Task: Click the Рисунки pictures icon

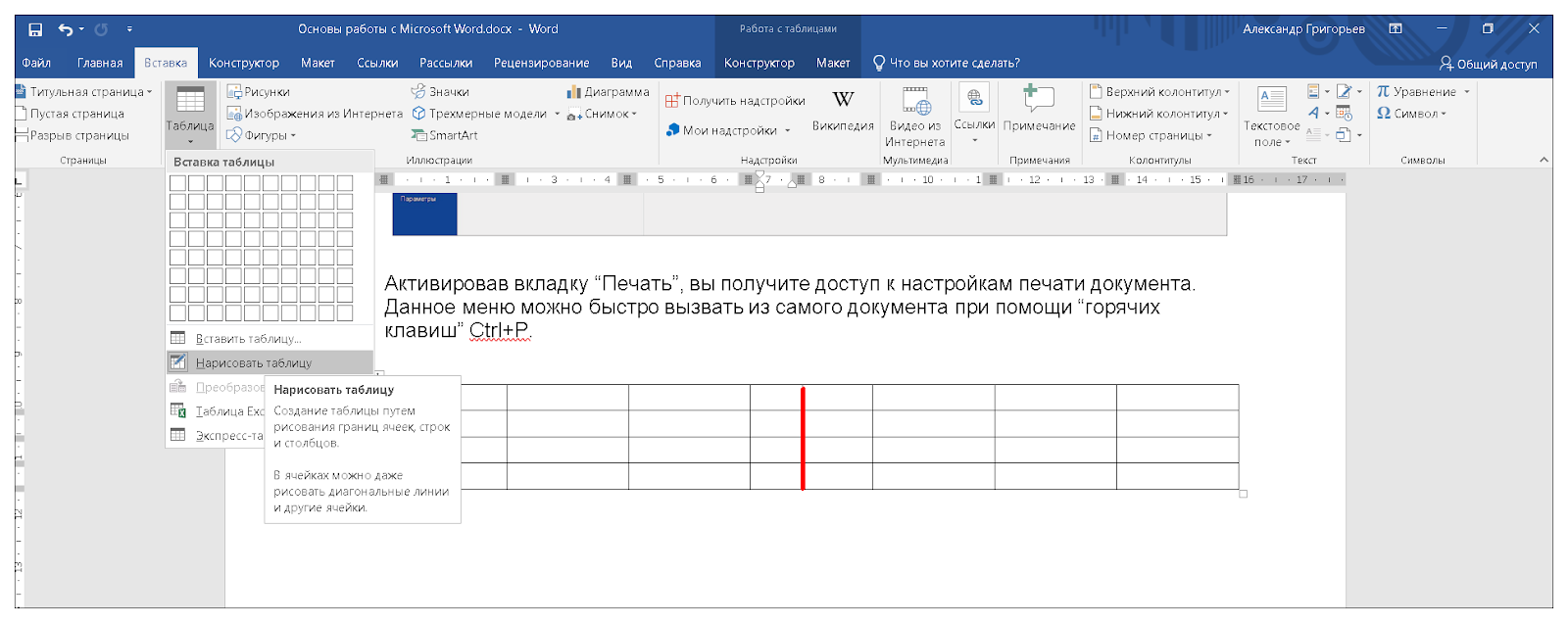Action: 235,92
